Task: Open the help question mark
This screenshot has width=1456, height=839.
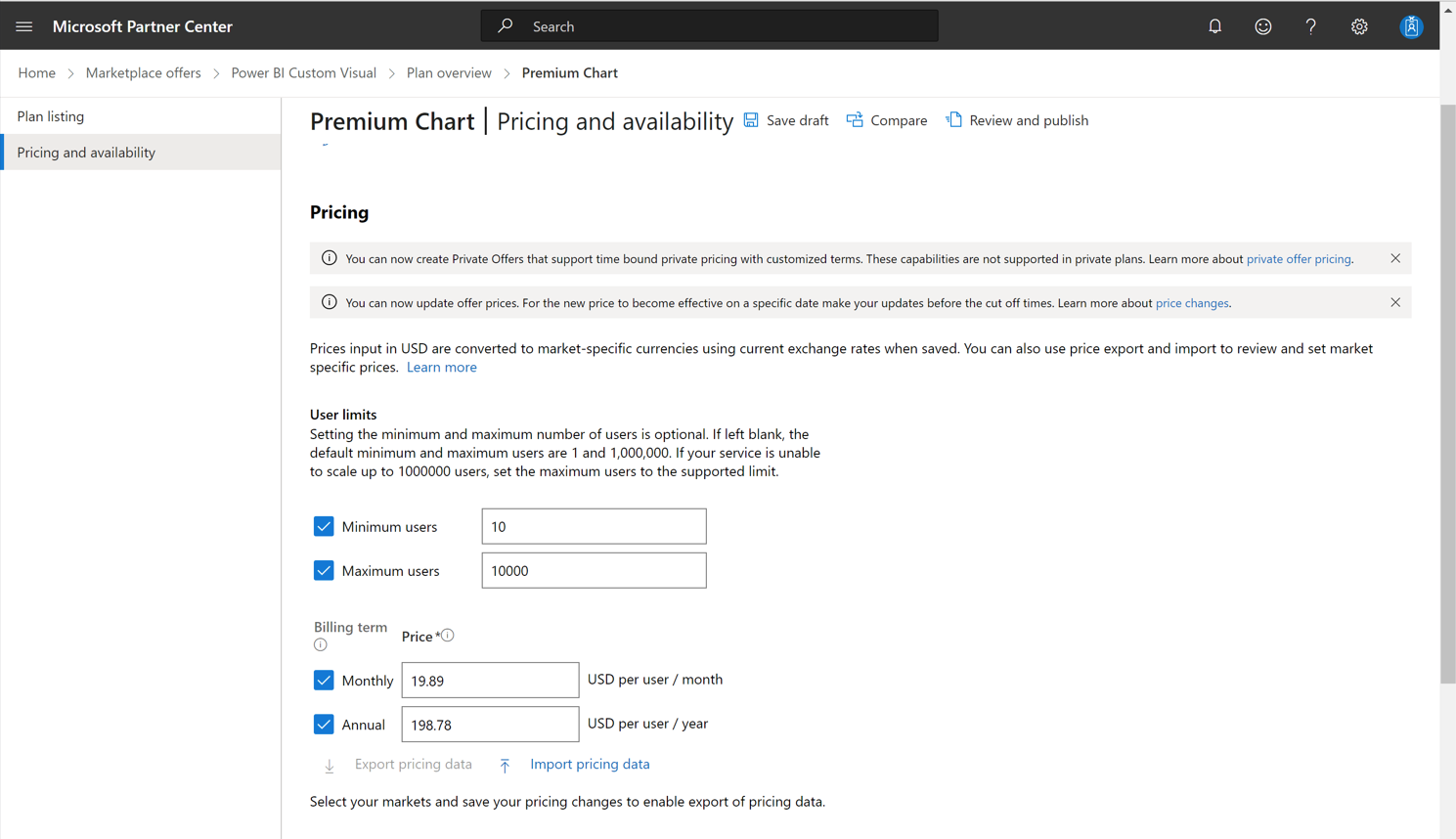Action: tap(1310, 26)
